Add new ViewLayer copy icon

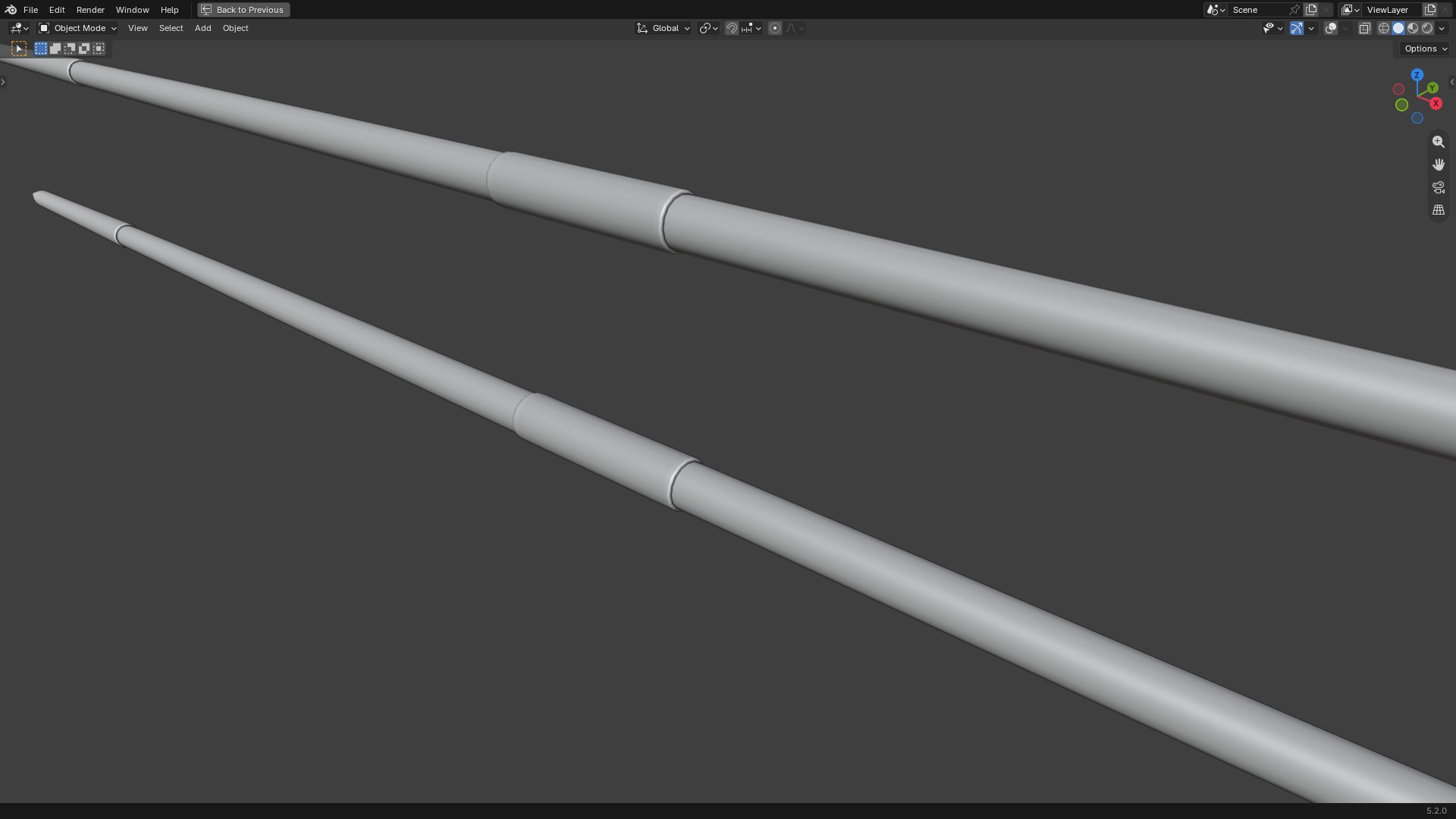tap(1430, 10)
